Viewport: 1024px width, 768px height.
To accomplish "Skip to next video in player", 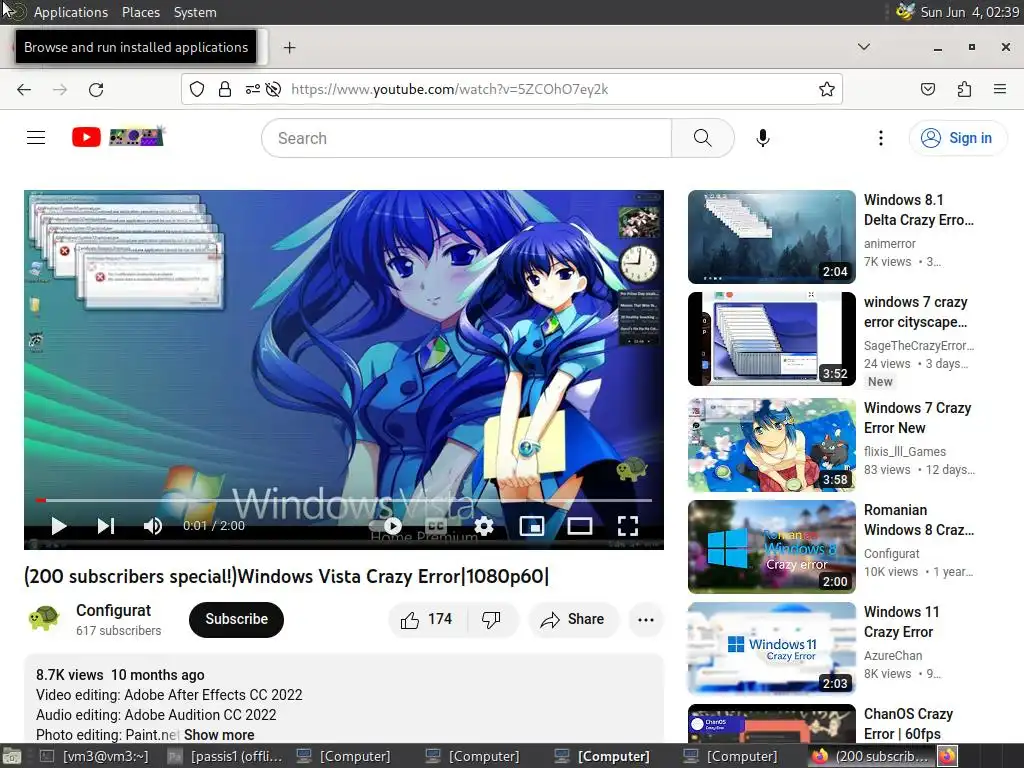I will 106,526.
